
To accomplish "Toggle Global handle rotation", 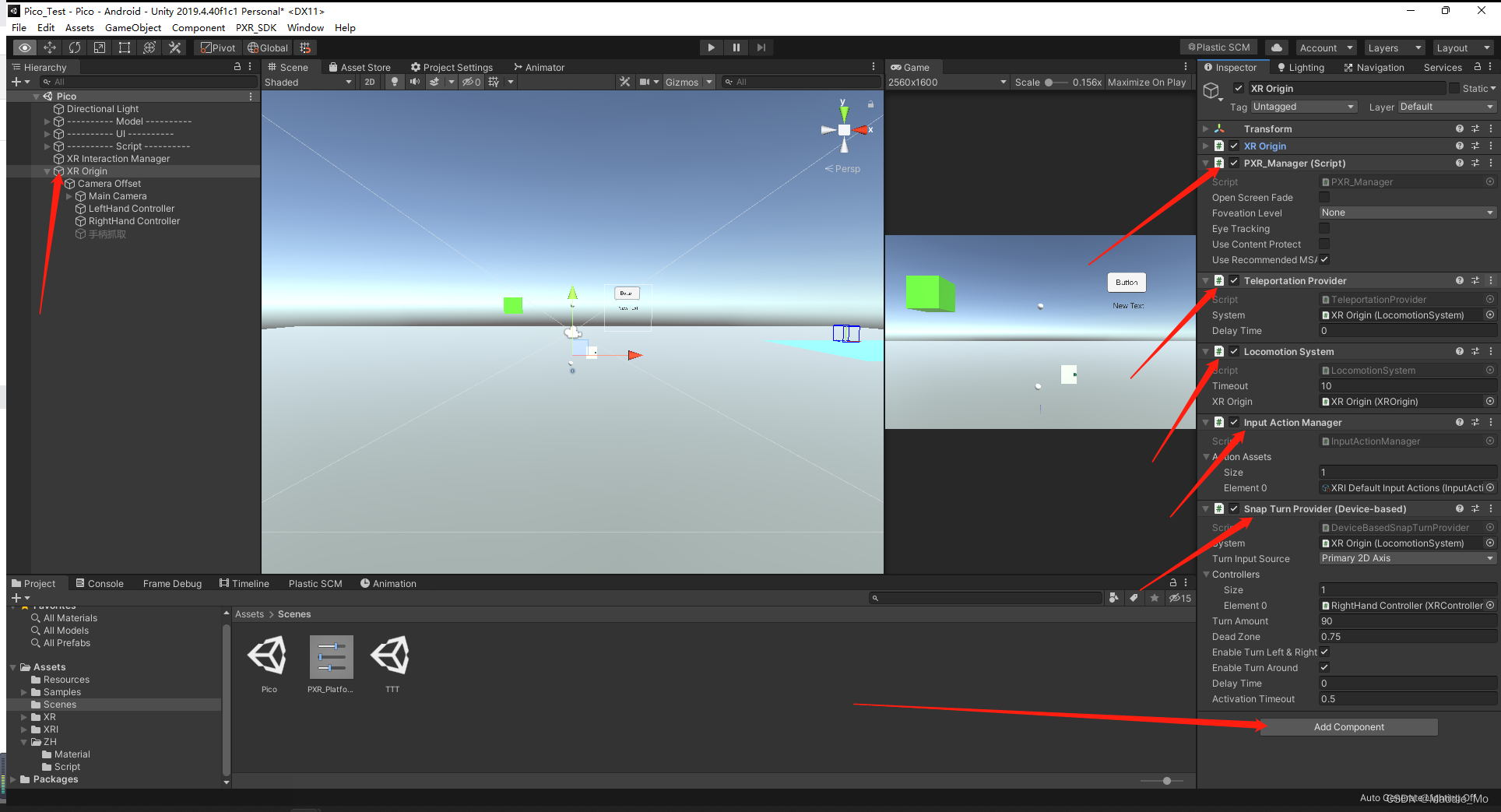I will [x=268, y=47].
